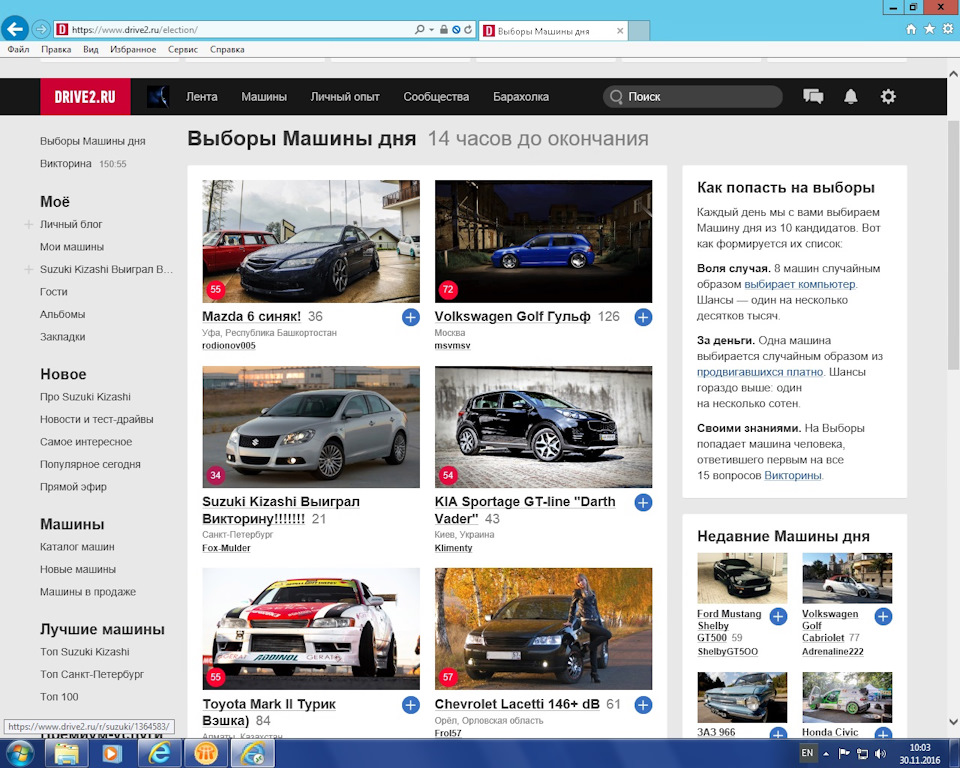Open the Викторины link in the info panel
This screenshot has width=960, height=768.
793,476
